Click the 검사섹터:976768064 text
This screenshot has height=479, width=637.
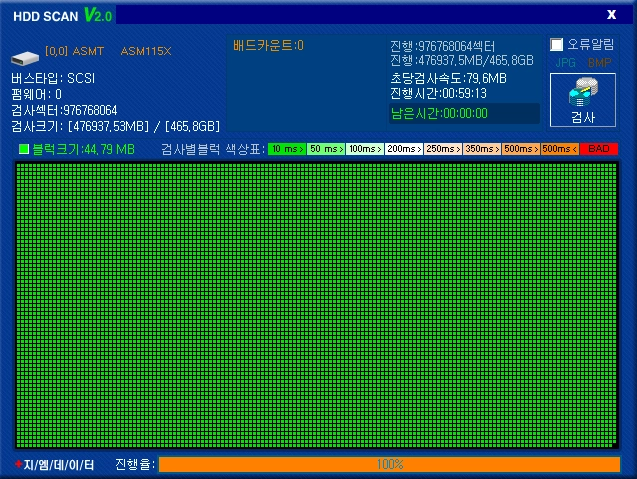point(64,111)
